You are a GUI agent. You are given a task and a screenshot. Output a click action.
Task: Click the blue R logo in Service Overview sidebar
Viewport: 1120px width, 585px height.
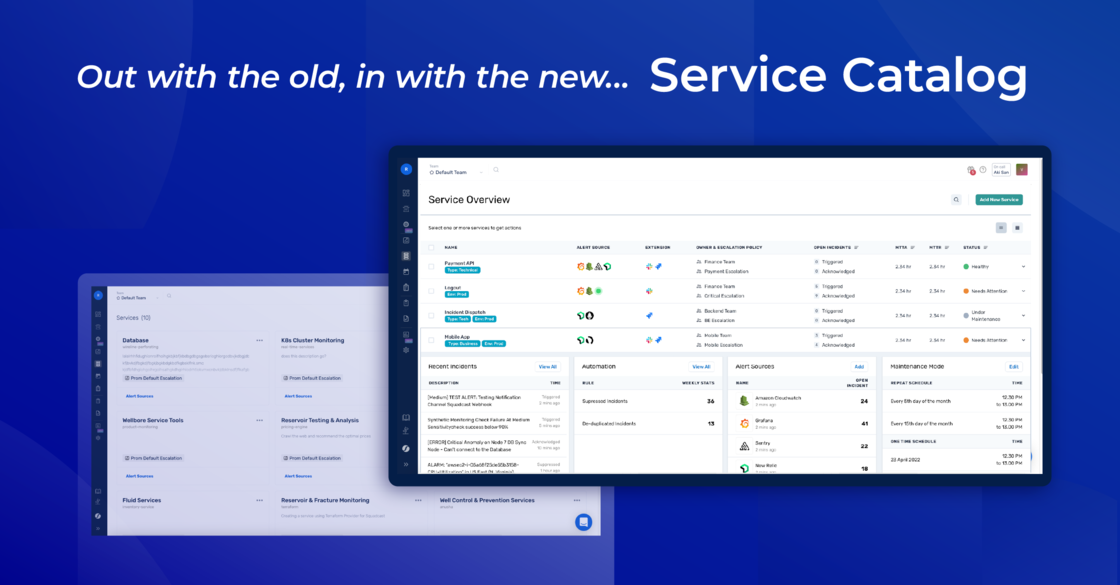[406, 169]
